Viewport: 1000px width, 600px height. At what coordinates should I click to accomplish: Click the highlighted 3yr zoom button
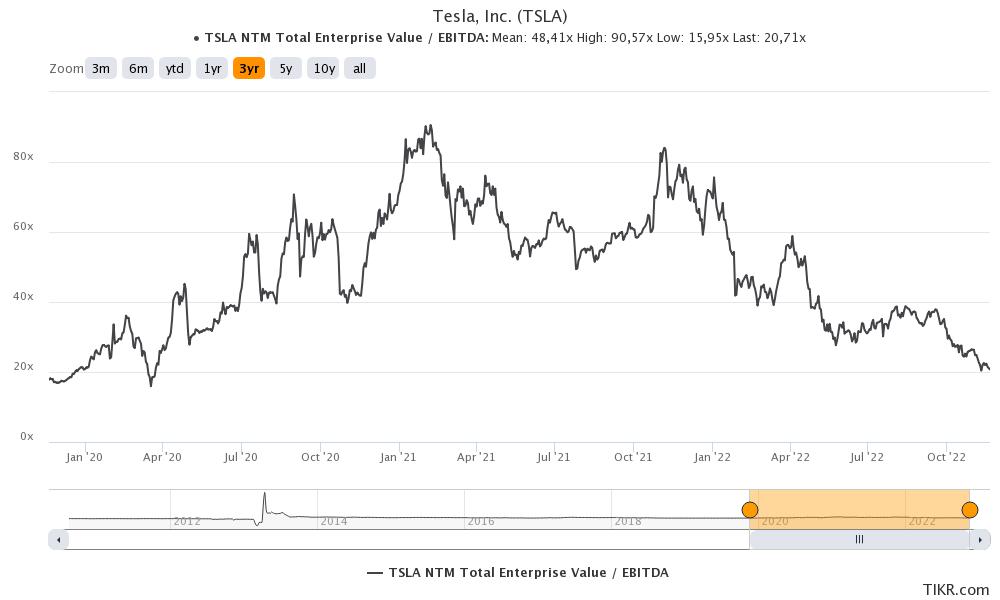click(x=249, y=68)
